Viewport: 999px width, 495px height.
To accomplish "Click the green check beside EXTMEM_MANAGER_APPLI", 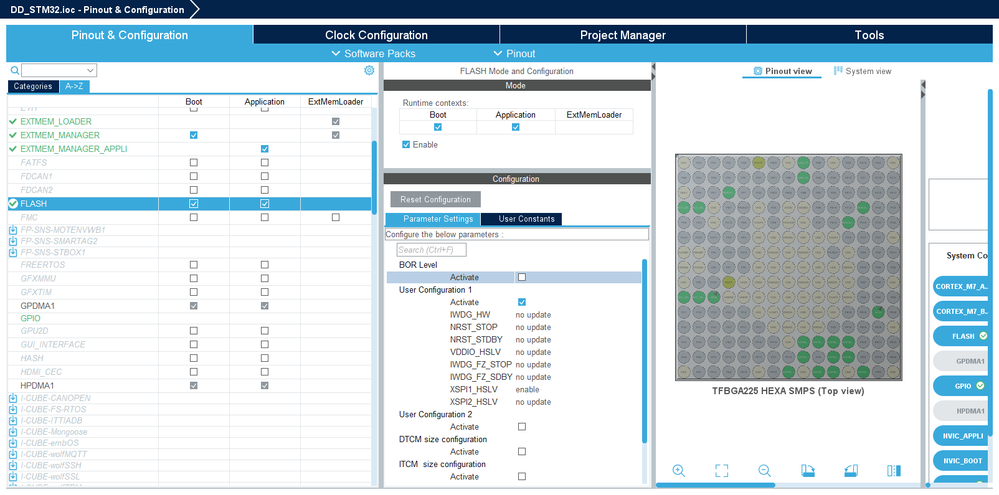I will coord(13,148).
